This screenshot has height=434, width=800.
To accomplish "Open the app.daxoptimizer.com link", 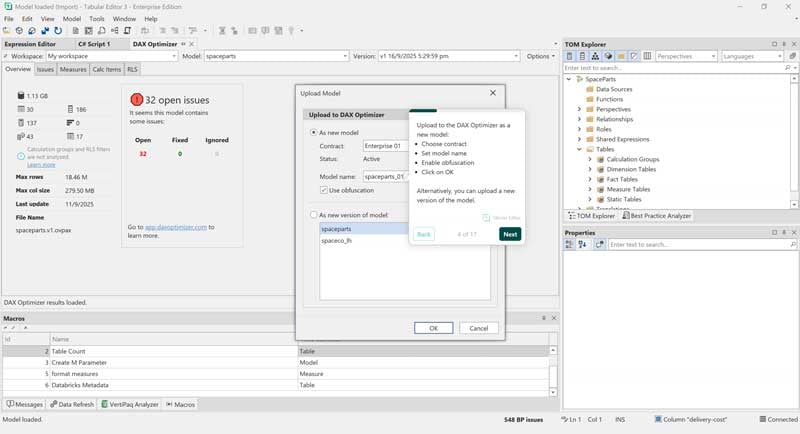I will point(176,227).
